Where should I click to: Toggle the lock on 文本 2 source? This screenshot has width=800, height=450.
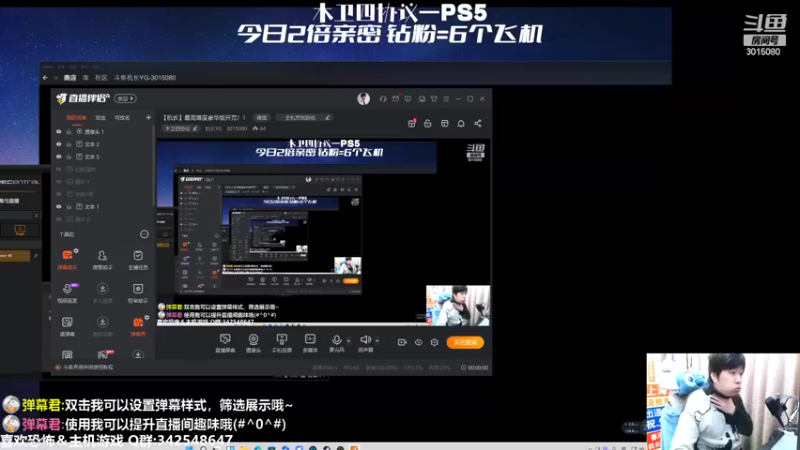point(69,144)
